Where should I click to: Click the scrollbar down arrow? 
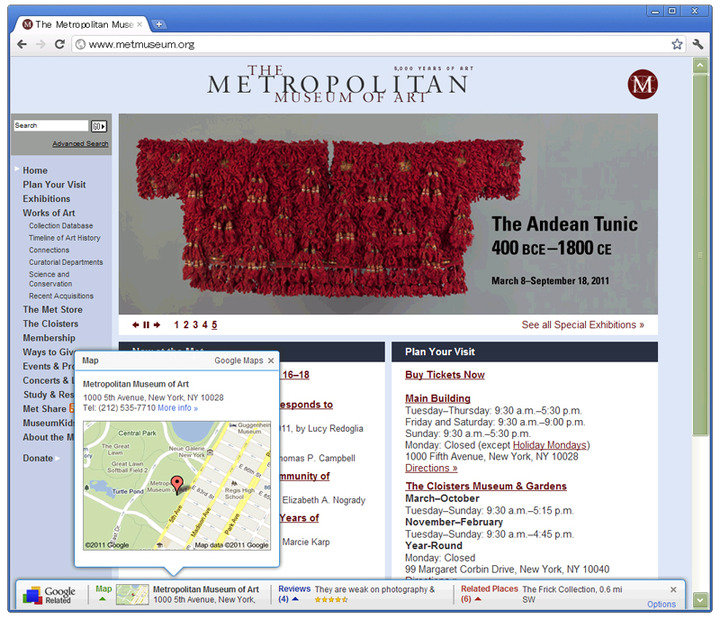pyautogui.click(x=700, y=600)
